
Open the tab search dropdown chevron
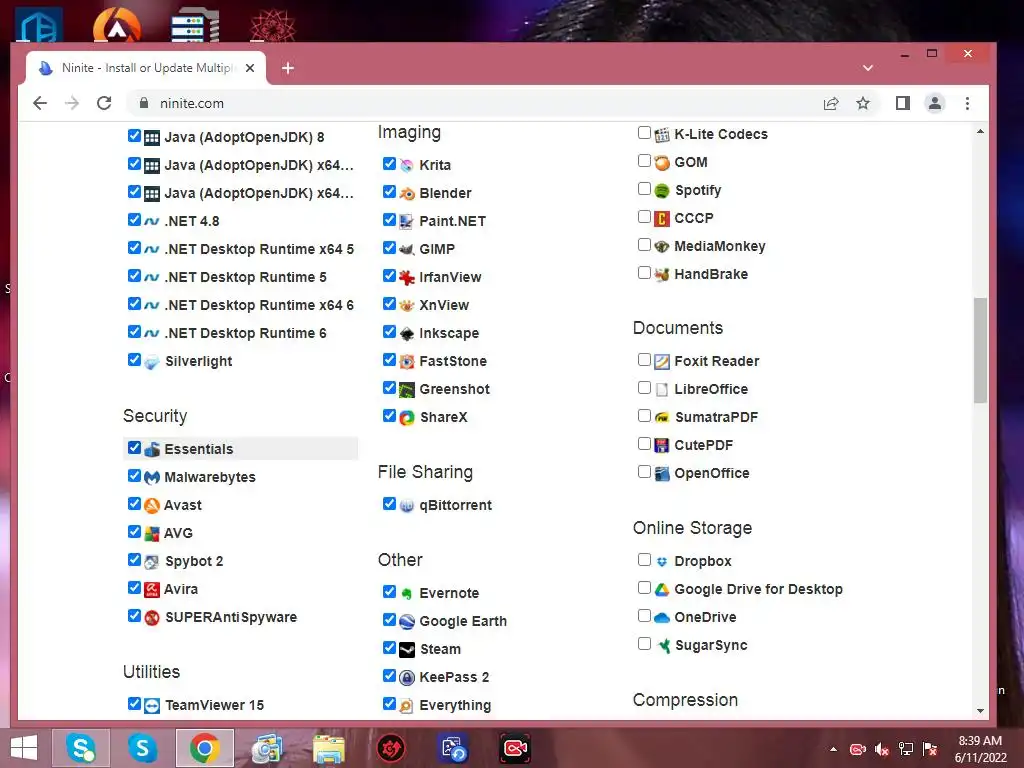[868, 68]
